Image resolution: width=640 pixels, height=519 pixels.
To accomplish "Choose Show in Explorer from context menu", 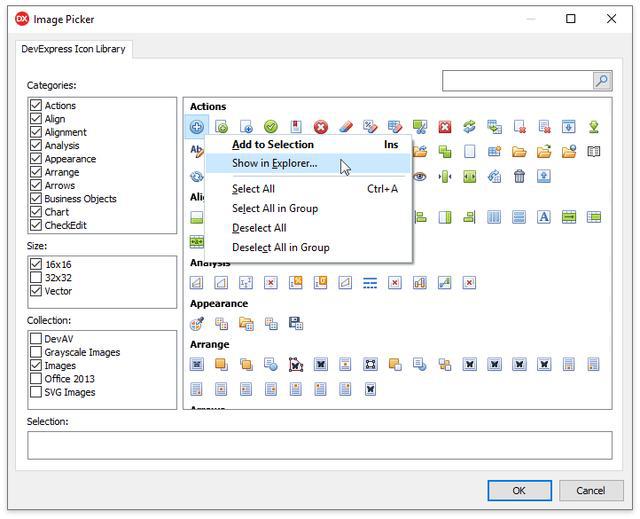I will point(274,163).
